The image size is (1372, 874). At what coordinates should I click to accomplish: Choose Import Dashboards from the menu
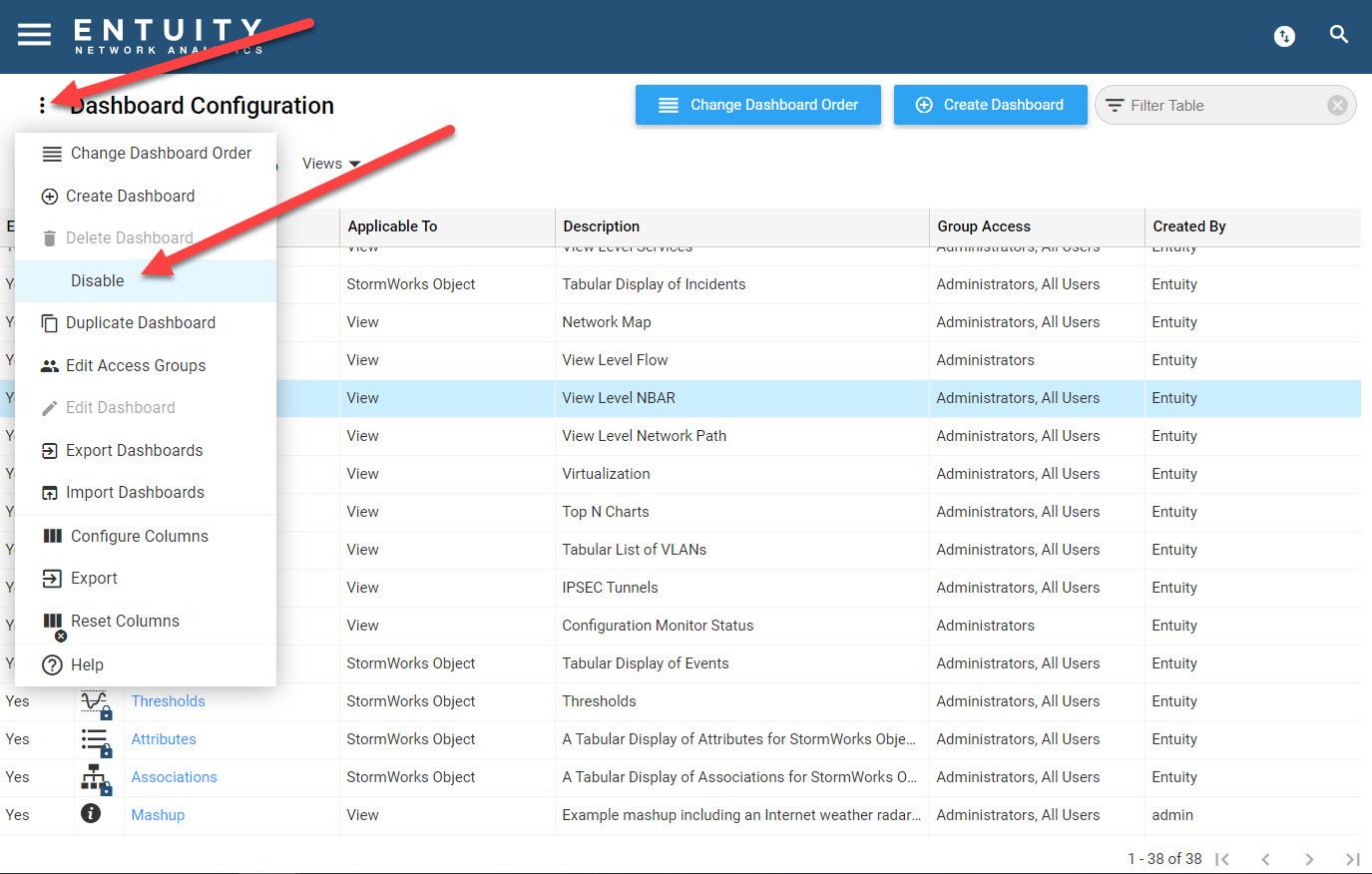146,493
